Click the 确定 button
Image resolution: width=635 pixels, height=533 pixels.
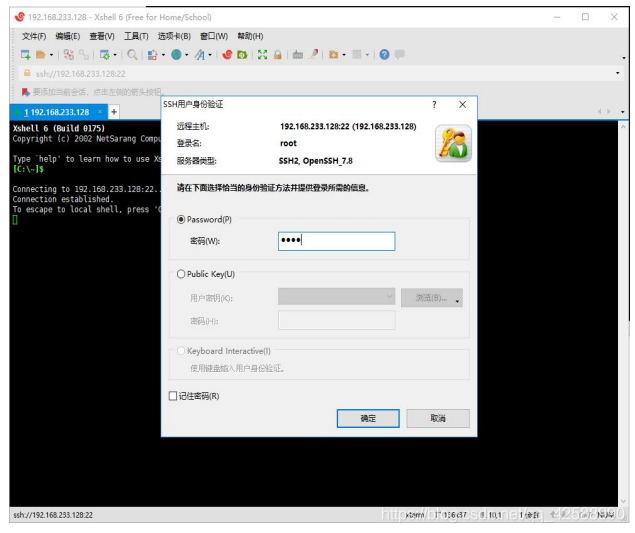pos(368,418)
